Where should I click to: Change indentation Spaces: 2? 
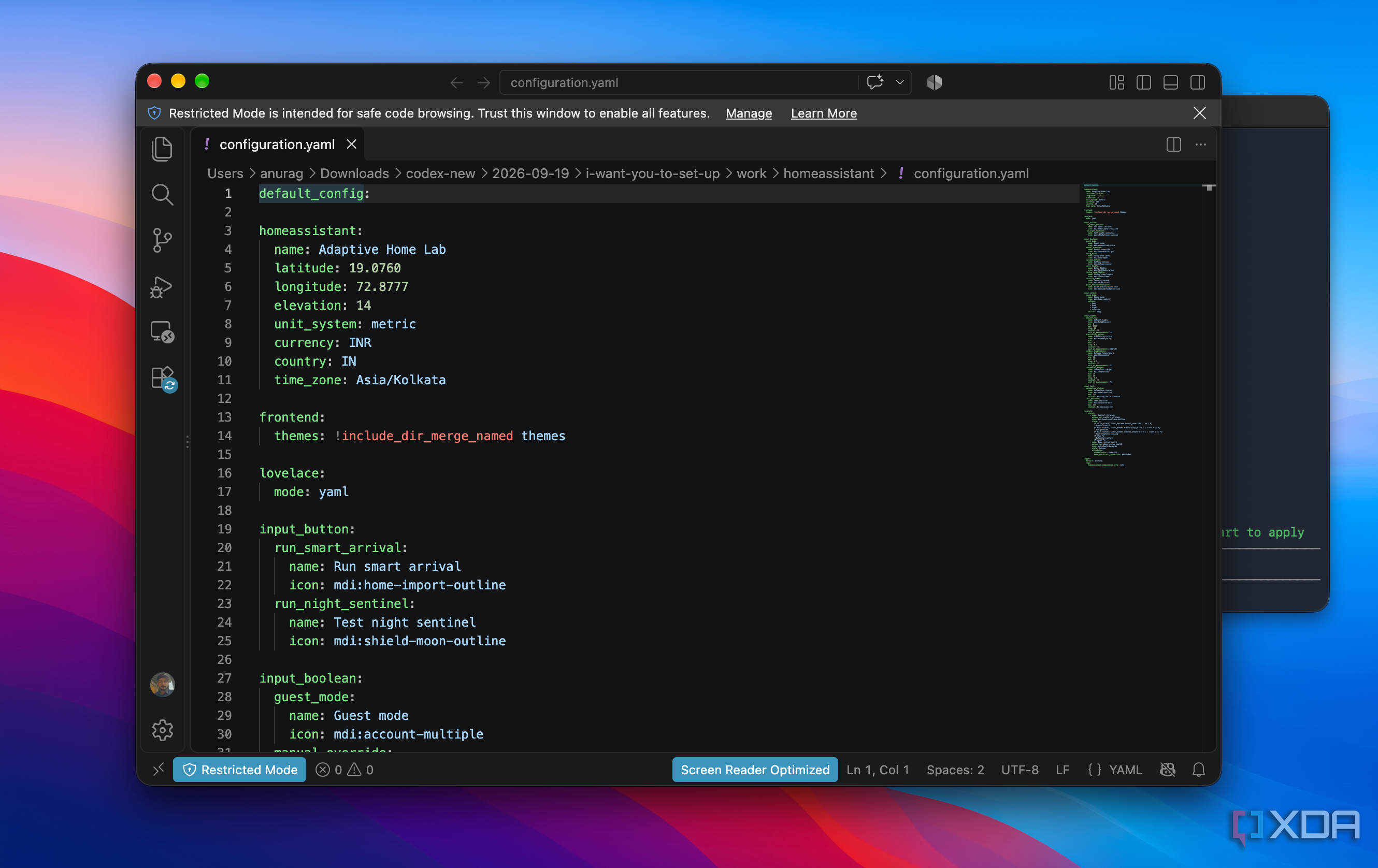[955, 770]
